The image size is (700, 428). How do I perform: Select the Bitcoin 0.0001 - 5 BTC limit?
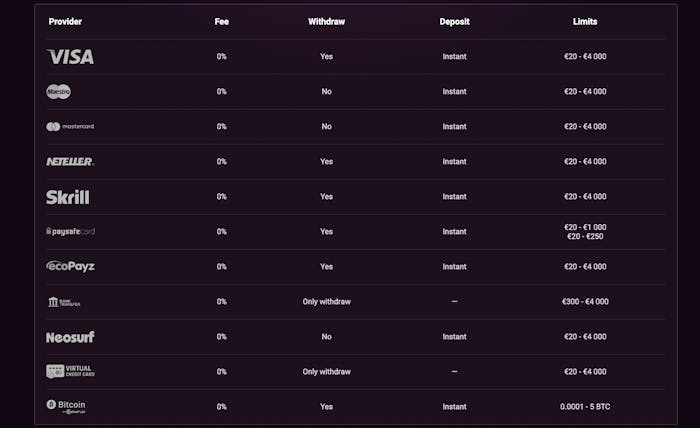[585, 407]
